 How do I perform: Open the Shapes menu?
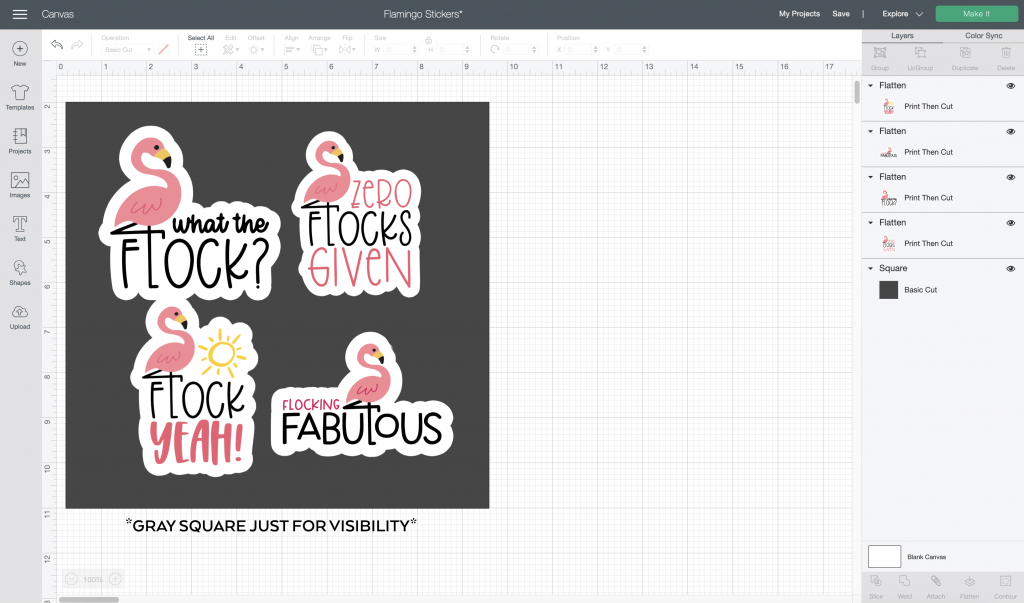pos(20,272)
